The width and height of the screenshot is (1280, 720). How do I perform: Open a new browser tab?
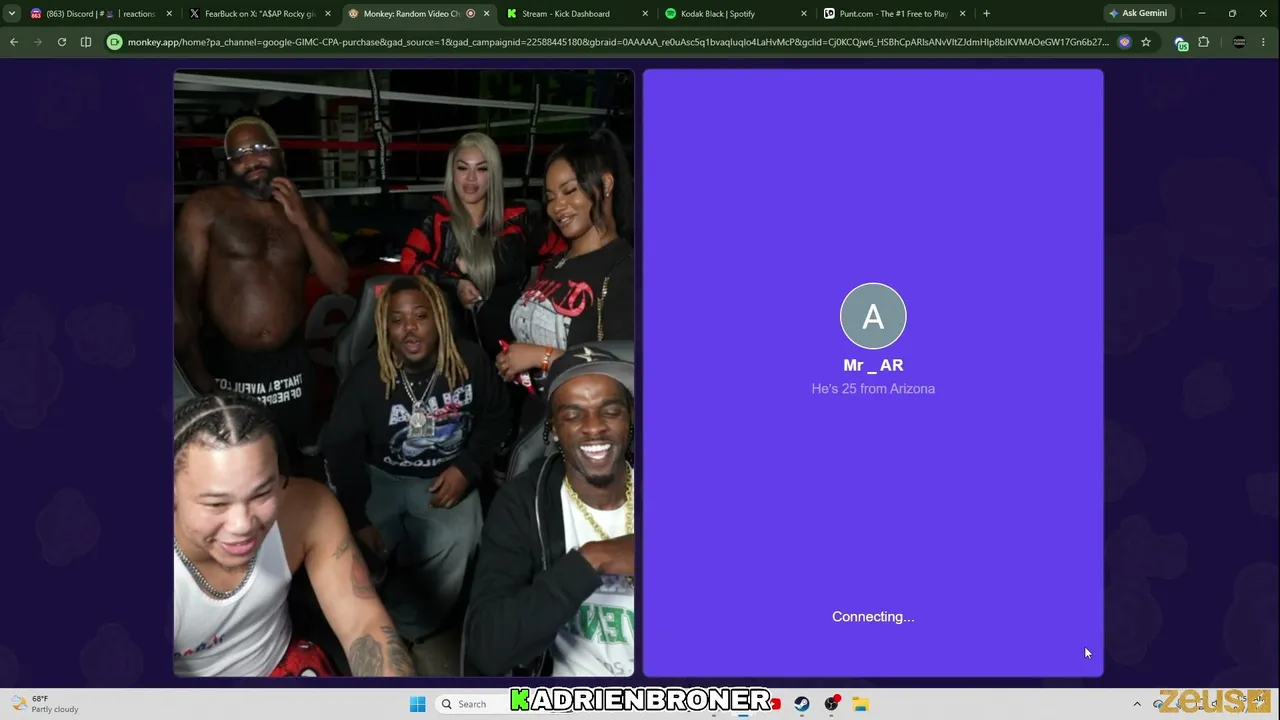click(986, 14)
